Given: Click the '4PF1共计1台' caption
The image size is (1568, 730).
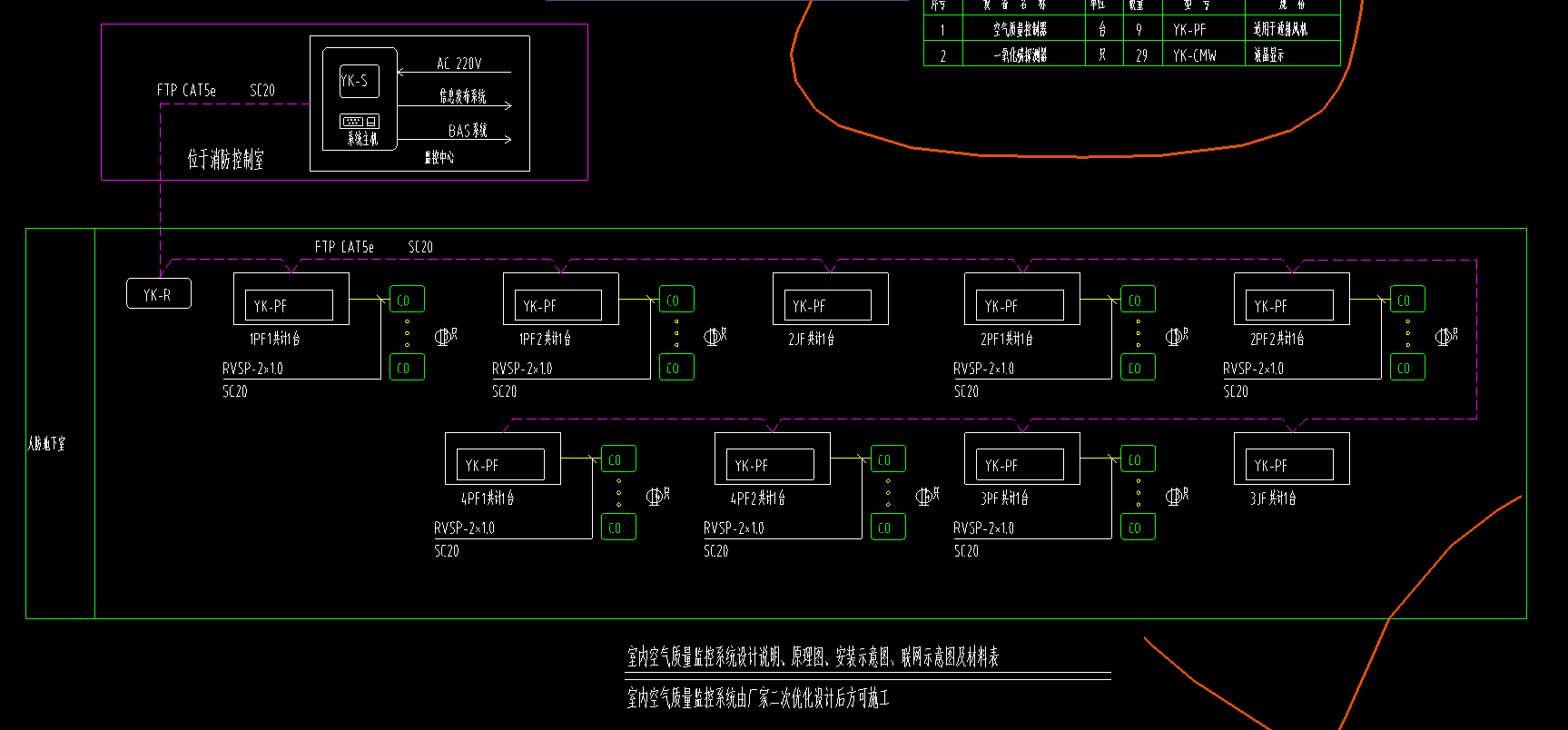Looking at the screenshot, I should pyautogui.click(x=488, y=498).
